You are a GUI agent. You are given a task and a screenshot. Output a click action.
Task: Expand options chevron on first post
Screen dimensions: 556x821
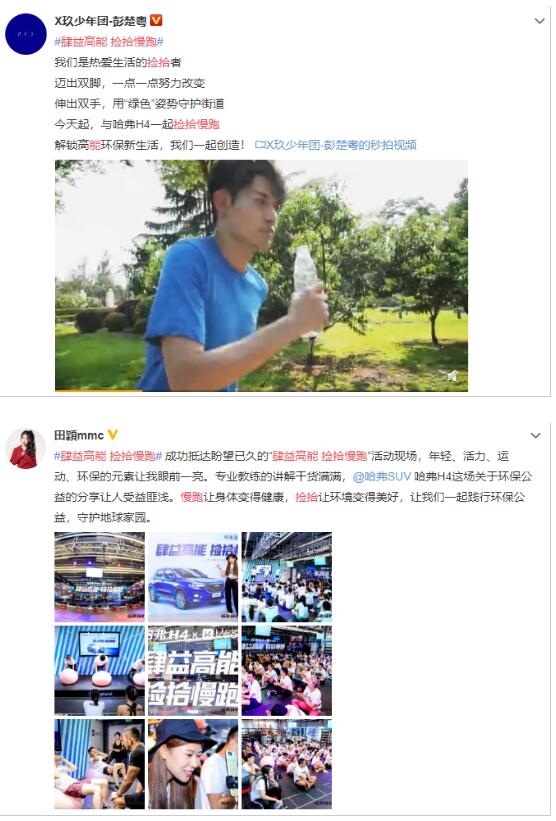tap(539, 21)
